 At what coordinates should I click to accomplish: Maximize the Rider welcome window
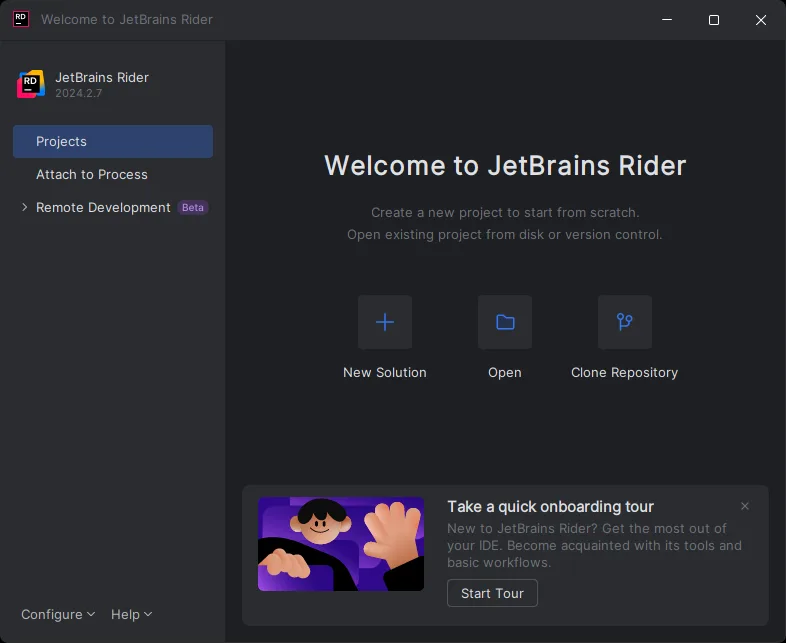point(714,20)
